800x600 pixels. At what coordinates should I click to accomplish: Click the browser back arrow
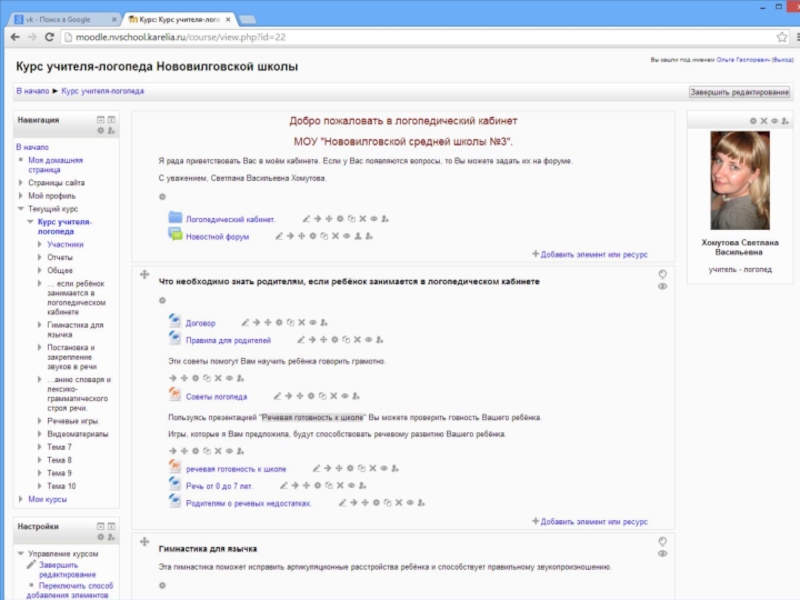(x=15, y=37)
